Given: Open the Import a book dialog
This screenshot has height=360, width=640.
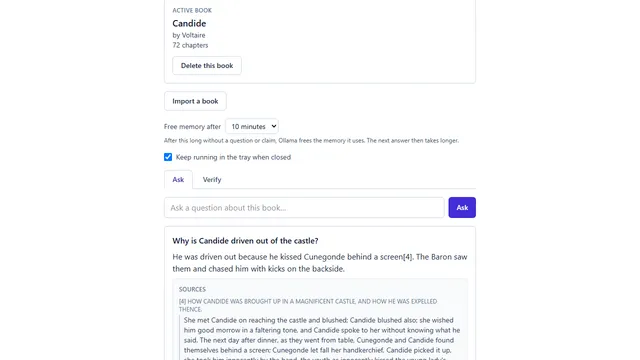Looking at the screenshot, I should (x=195, y=101).
